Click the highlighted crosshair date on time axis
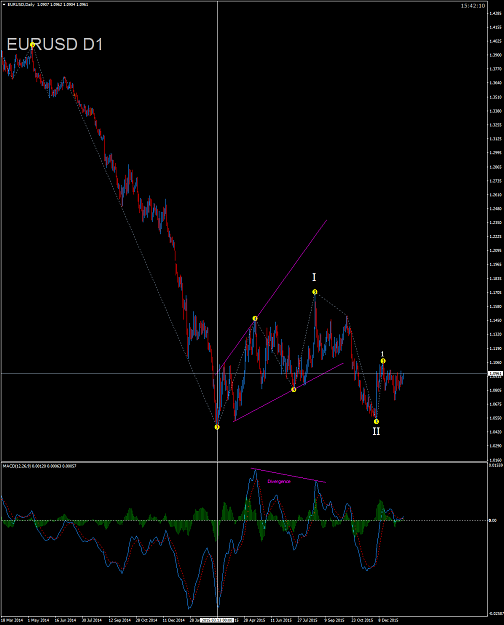 [x=217, y=620]
